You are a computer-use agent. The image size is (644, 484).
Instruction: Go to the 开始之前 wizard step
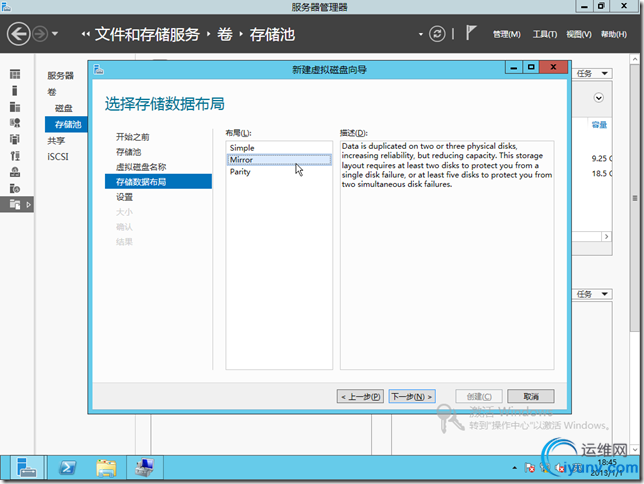pos(132,137)
